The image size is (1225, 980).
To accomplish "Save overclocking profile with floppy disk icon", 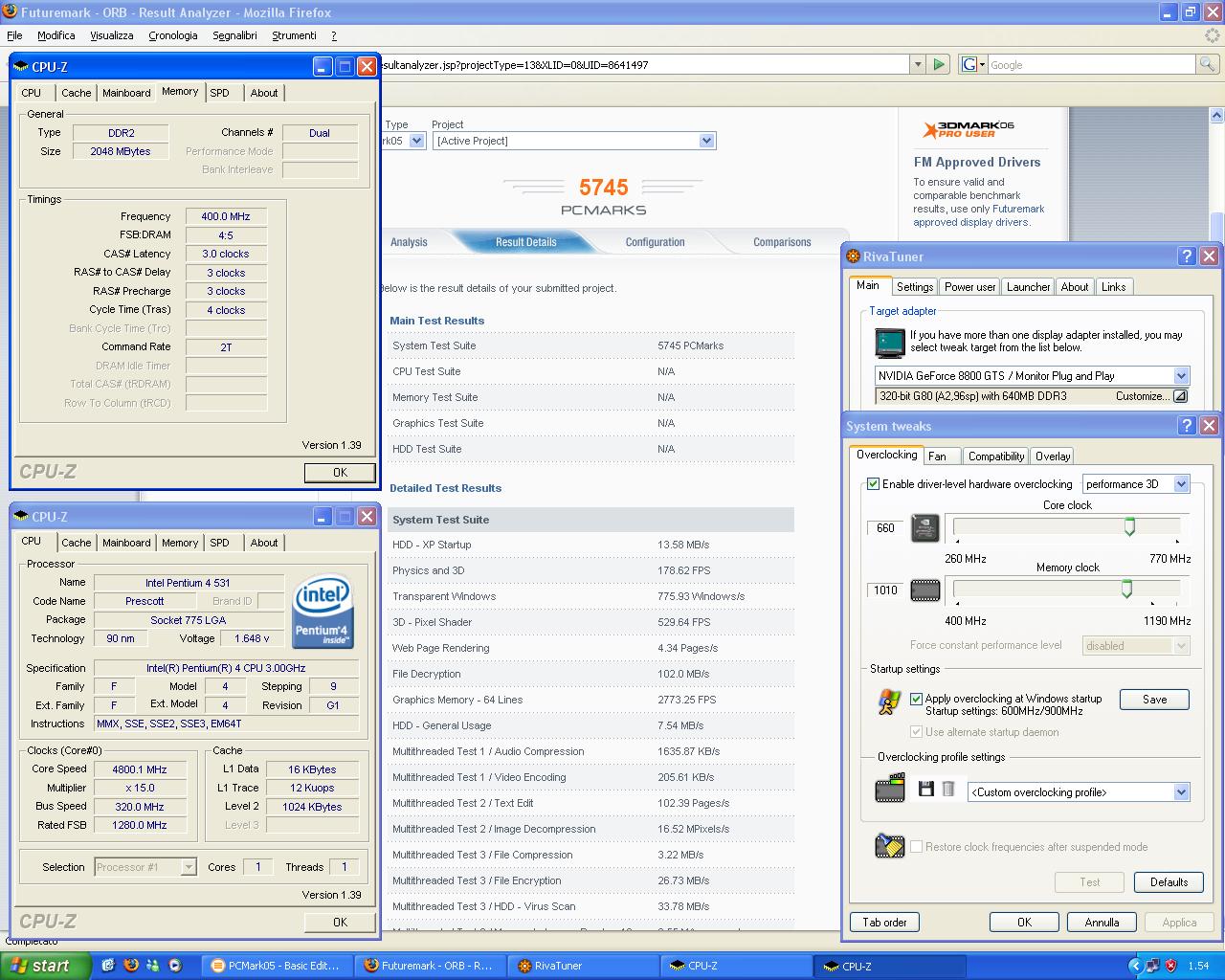I will coord(925,790).
